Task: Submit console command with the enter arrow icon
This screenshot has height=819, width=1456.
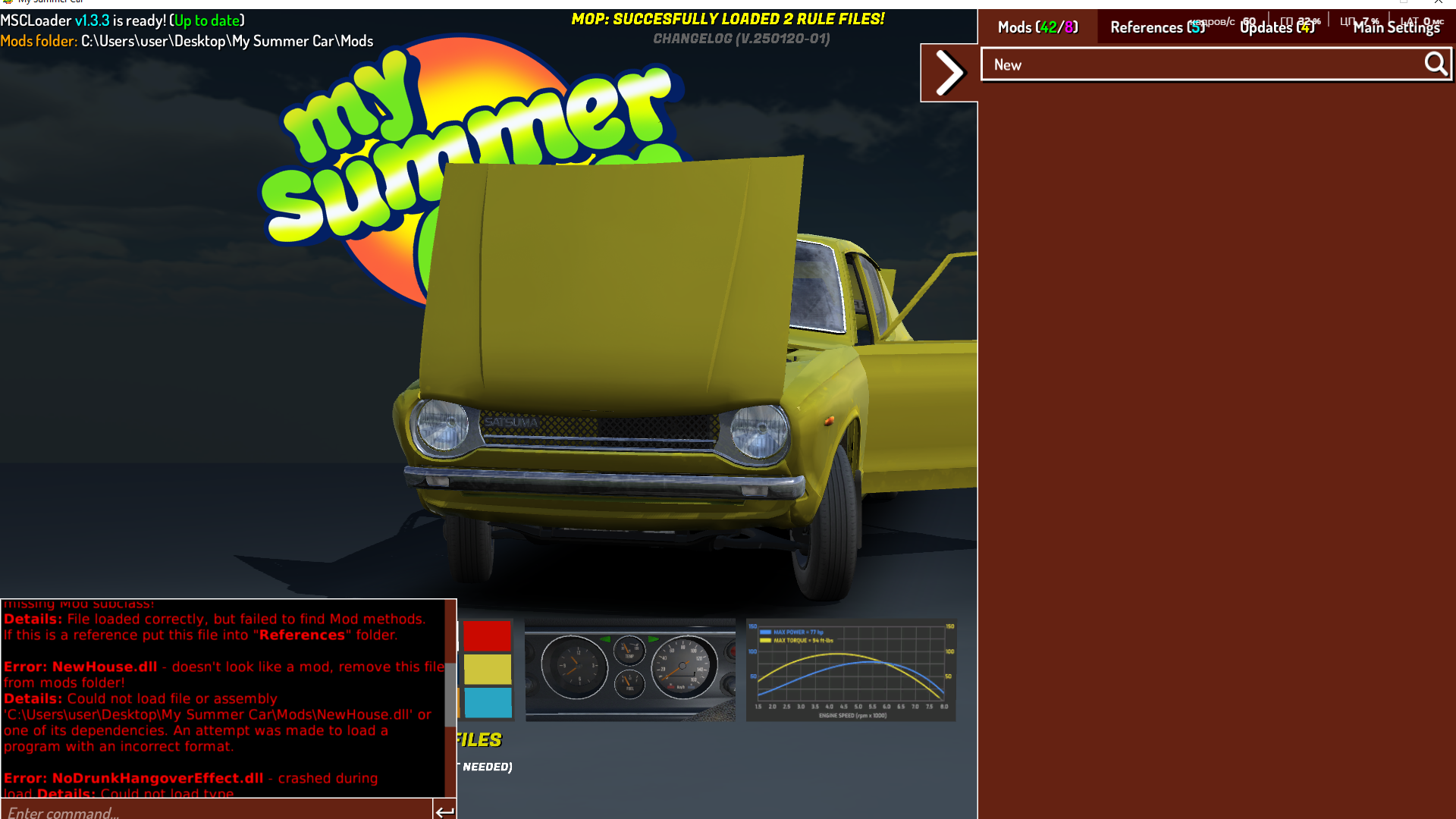Action: (445, 811)
